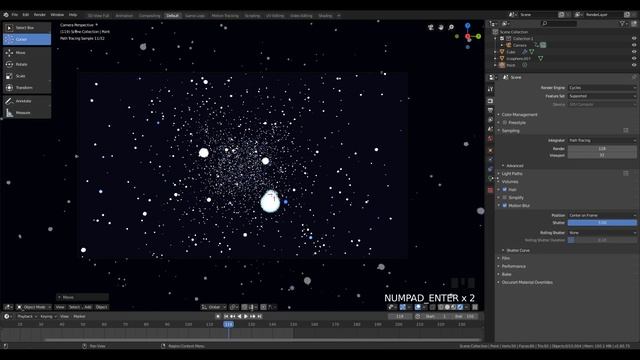
Task: Toggle visibility of Cube in outliner
Action: pyautogui.click(x=634, y=52)
